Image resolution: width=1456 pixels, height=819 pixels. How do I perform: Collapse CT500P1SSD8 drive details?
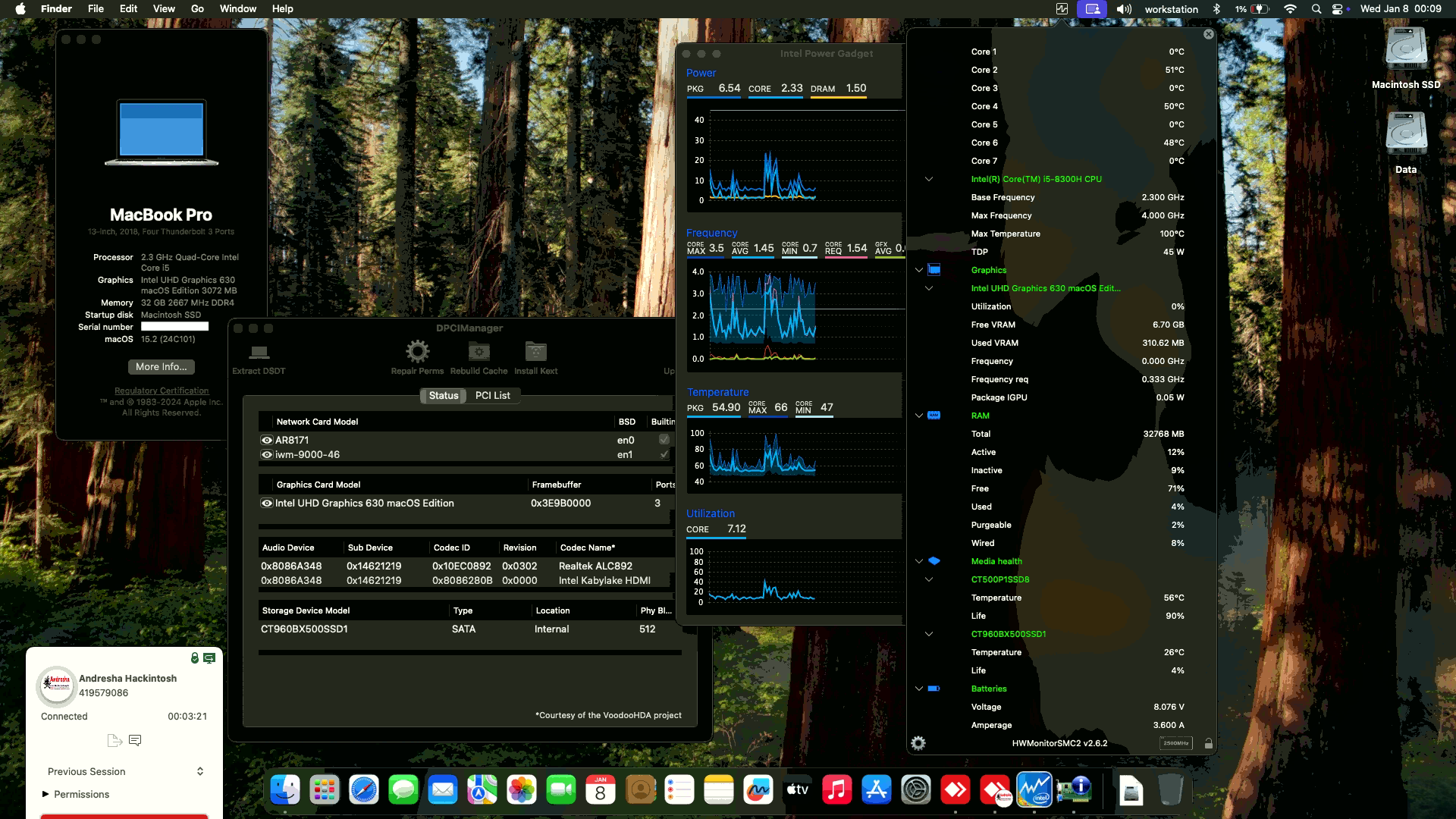point(929,579)
